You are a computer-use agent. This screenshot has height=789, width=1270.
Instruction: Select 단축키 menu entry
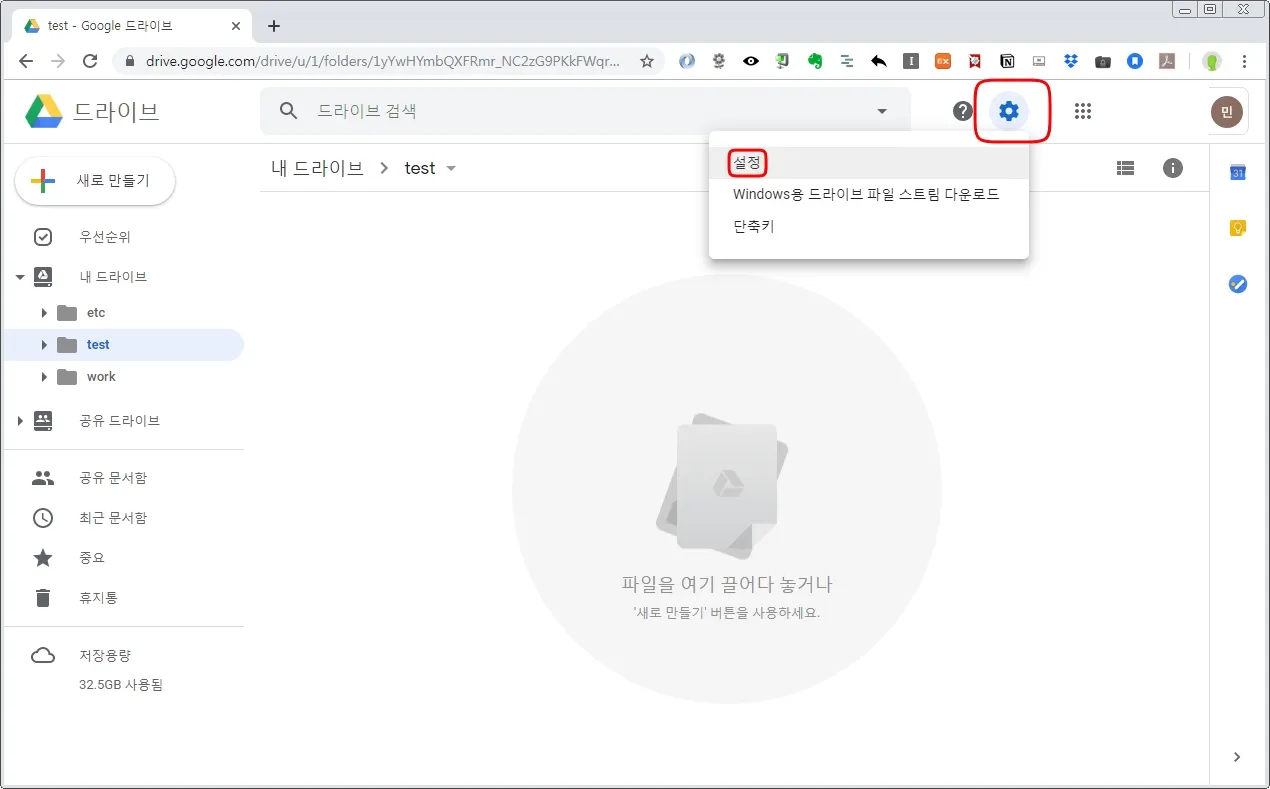click(x=868, y=226)
